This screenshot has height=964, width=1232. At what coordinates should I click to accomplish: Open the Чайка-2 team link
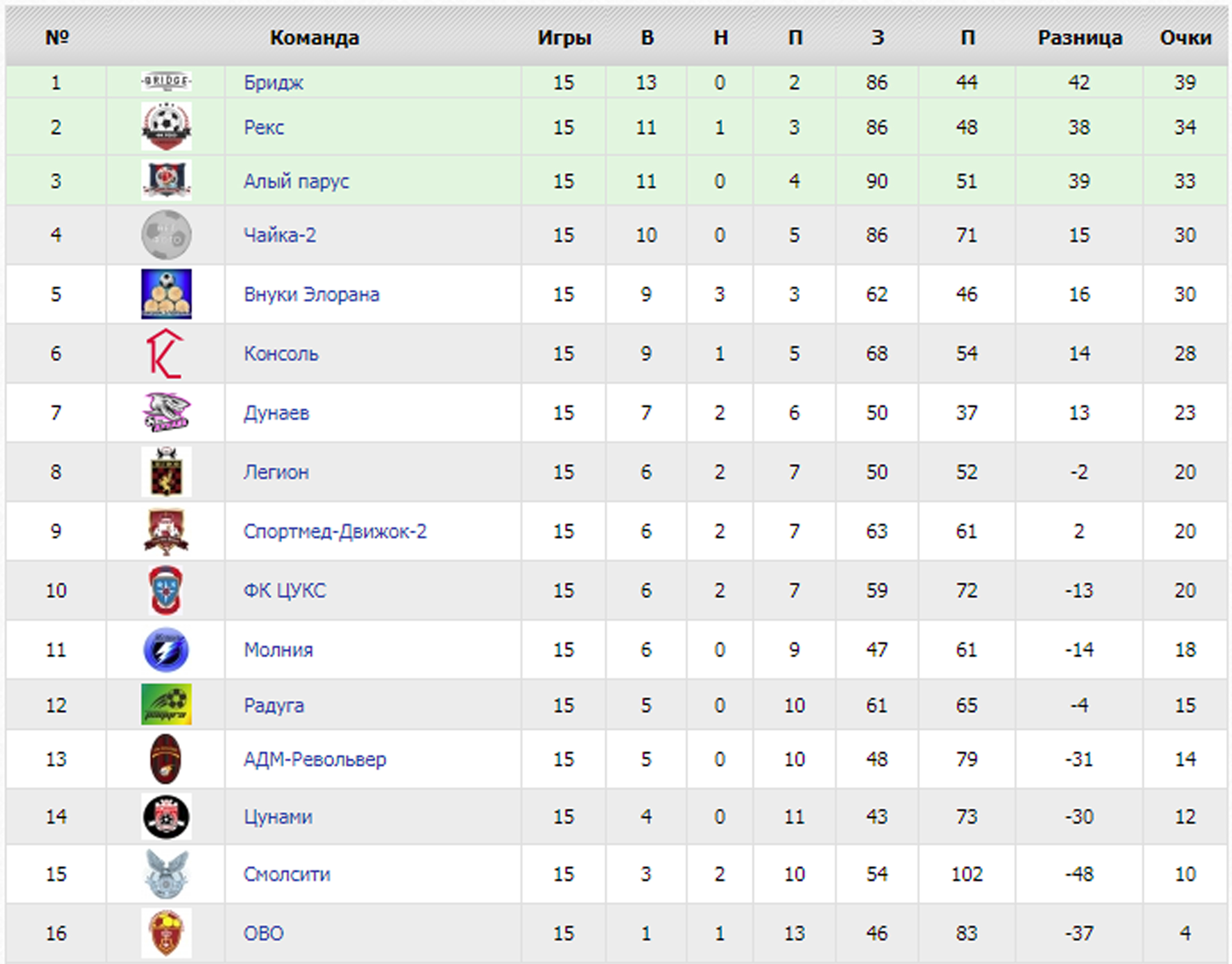point(280,235)
